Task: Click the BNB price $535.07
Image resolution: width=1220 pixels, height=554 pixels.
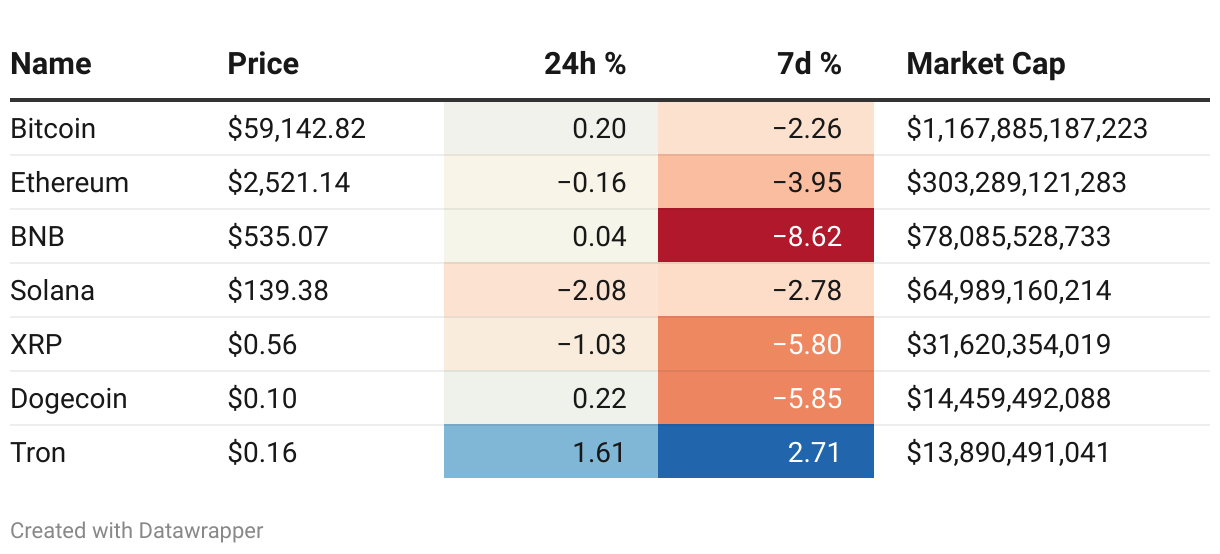Action: pos(278,236)
